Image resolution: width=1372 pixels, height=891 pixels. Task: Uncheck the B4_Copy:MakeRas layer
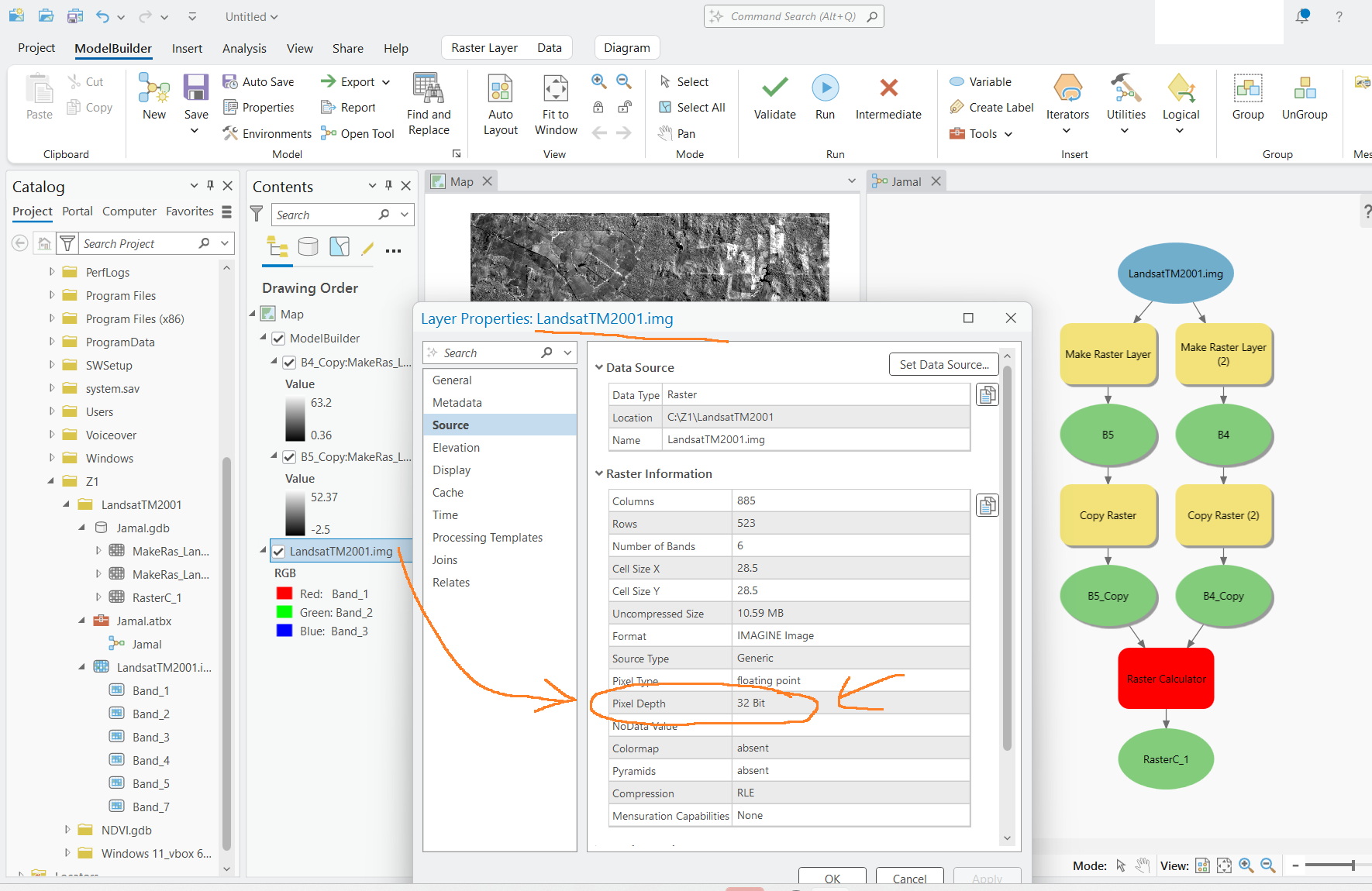coord(289,362)
